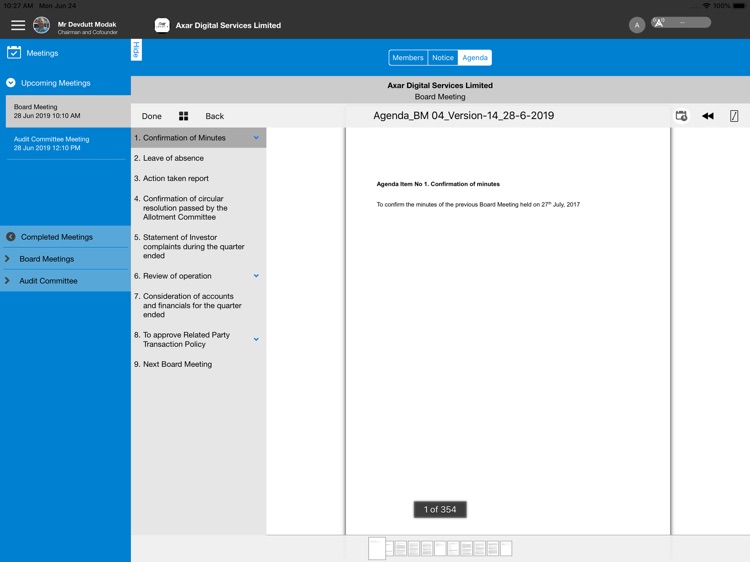Image resolution: width=750 pixels, height=562 pixels.
Task: Expand Review of operation chevron
Action: [x=256, y=276]
